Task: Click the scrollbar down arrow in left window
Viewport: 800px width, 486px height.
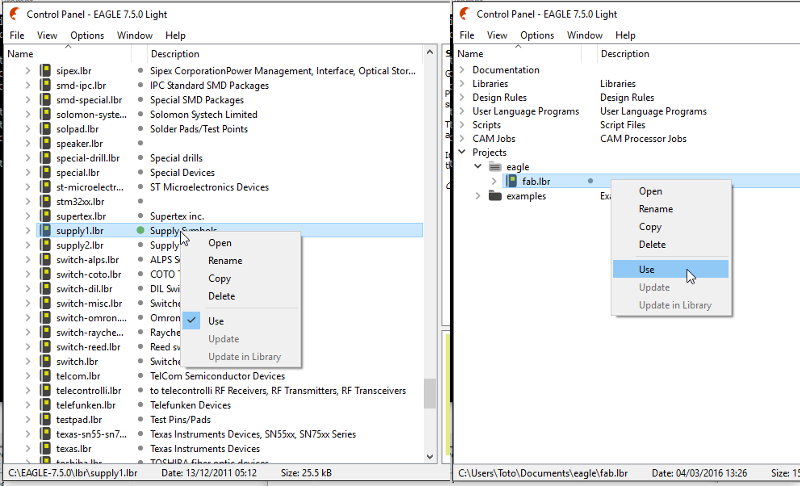Action: pos(430,457)
